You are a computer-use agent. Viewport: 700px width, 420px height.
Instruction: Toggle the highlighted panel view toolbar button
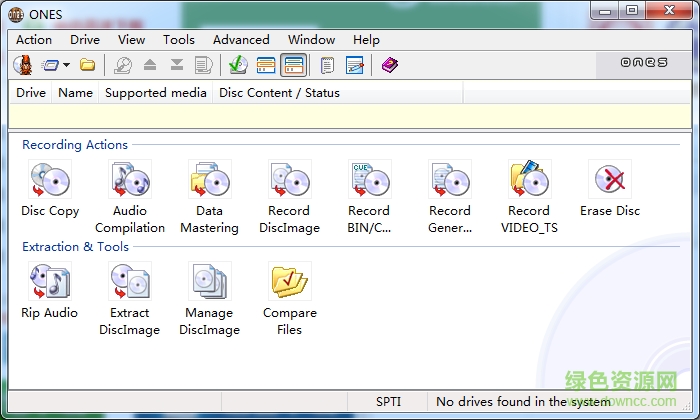click(294, 65)
